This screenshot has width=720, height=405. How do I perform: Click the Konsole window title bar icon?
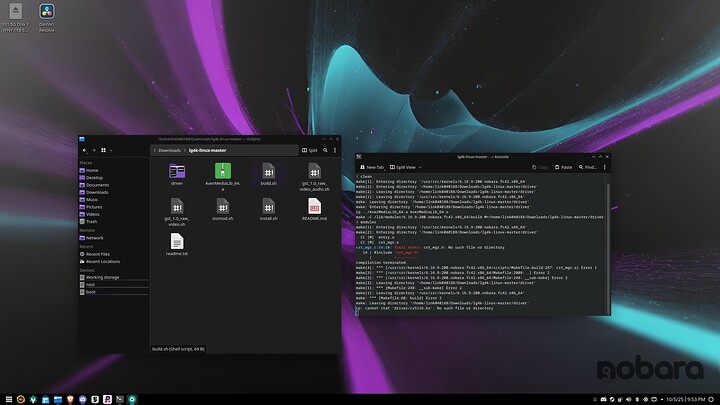pyautogui.click(x=359, y=157)
